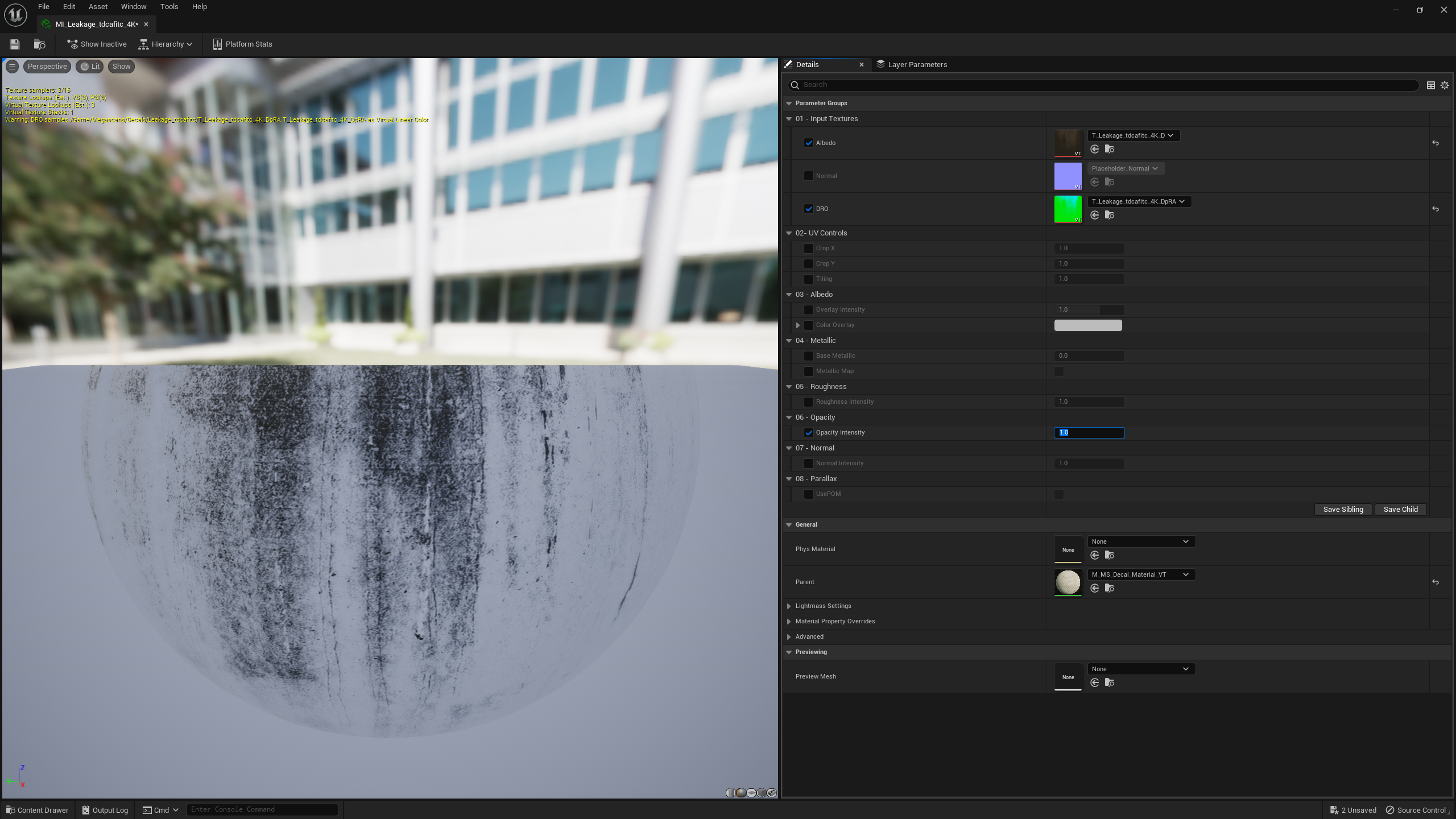Image resolution: width=1456 pixels, height=819 pixels.
Task: Open the Hierarchy dropdown
Action: (x=166, y=44)
